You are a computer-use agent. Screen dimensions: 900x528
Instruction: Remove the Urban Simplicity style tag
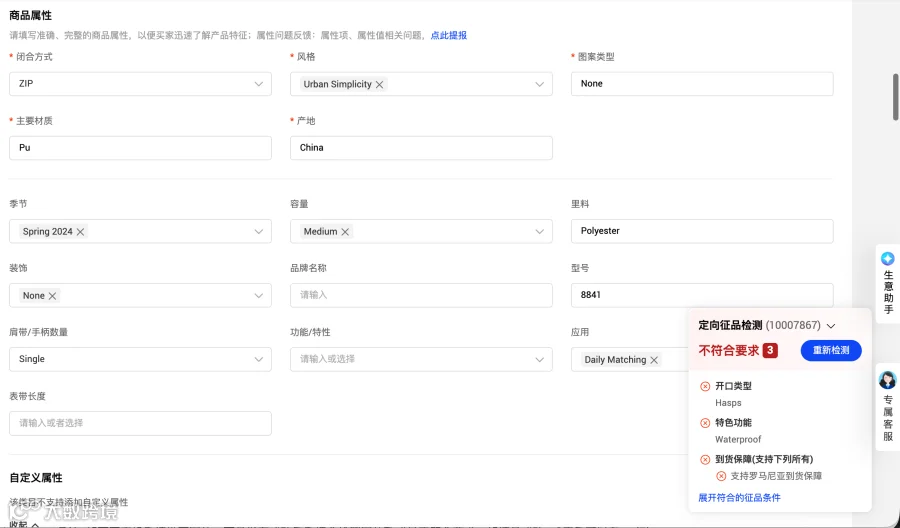379,84
